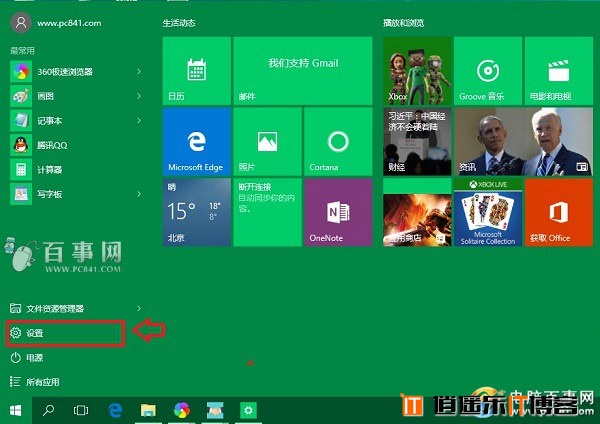Open the 照片 photos tile
Image resolution: width=600 pixels, height=424 pixels.
click(266, 141)
